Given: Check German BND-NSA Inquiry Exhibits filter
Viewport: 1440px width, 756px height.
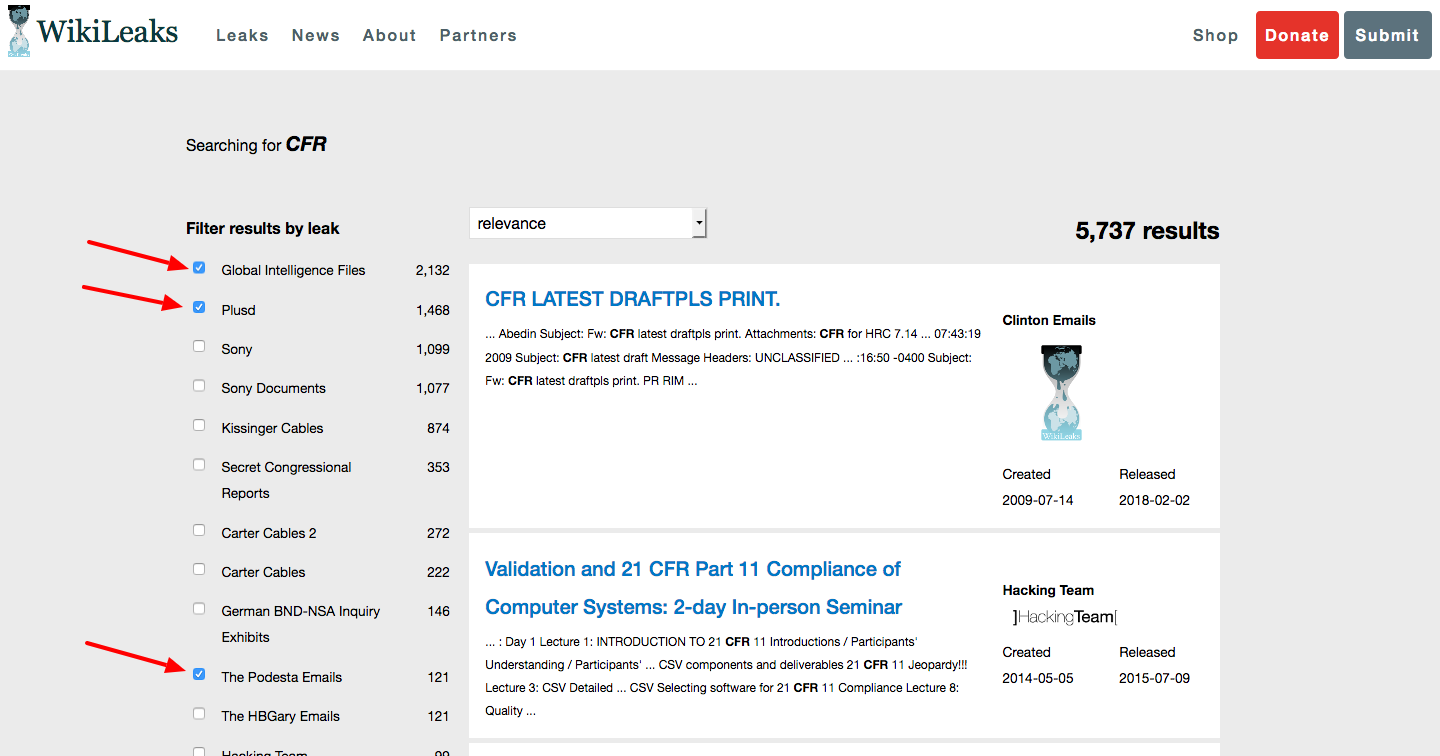Looking at the screenshot, I should 199,608.
